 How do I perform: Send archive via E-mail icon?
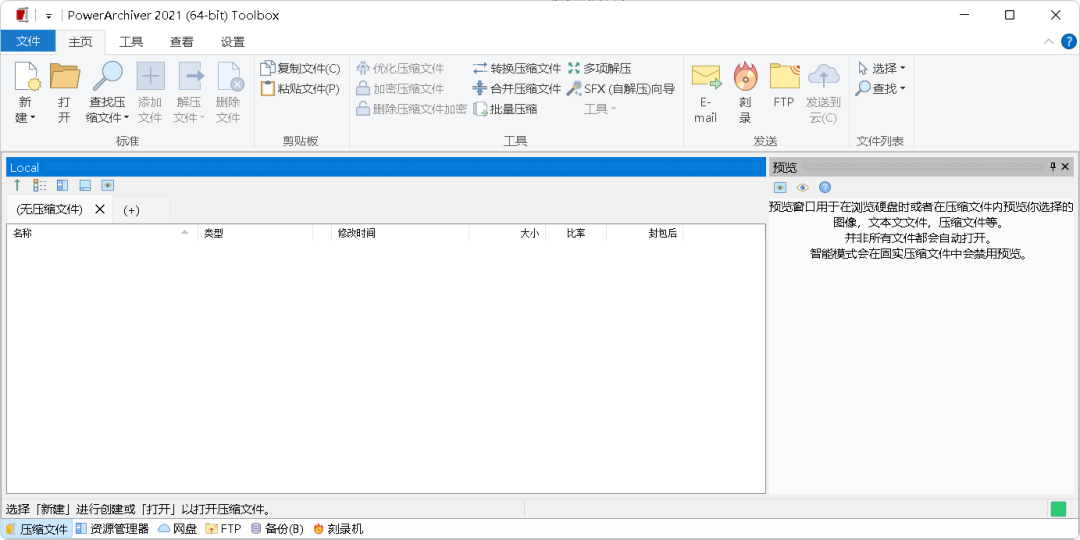click(705, 76)
